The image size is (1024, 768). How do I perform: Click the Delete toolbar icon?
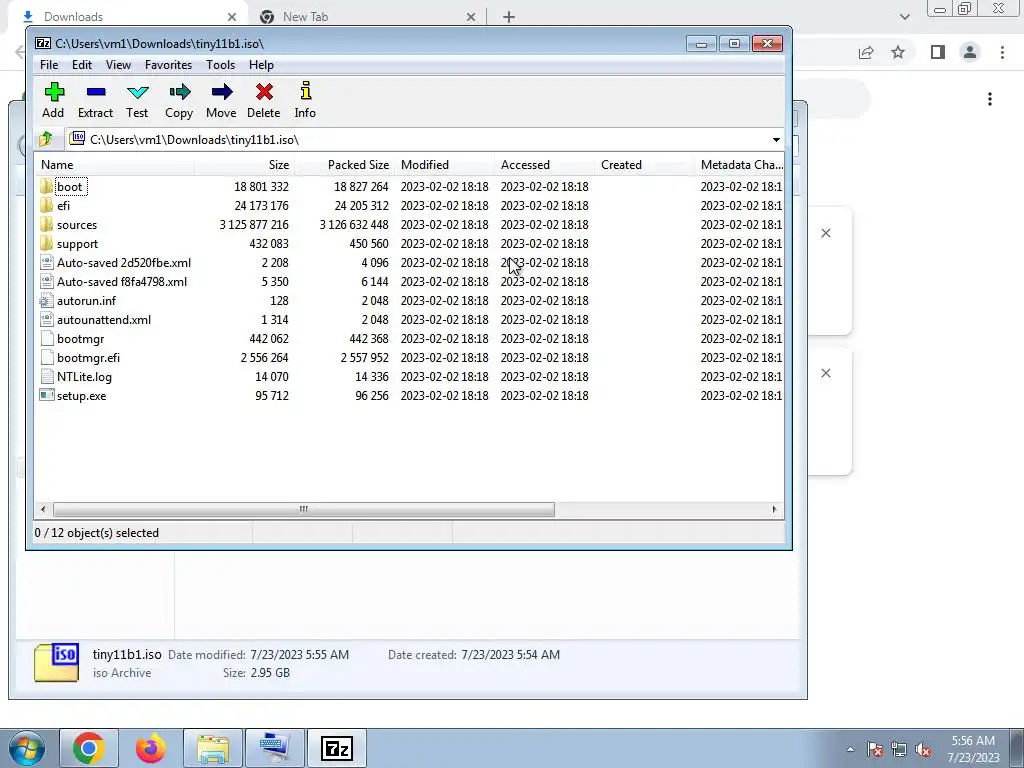tap(264, 92)
